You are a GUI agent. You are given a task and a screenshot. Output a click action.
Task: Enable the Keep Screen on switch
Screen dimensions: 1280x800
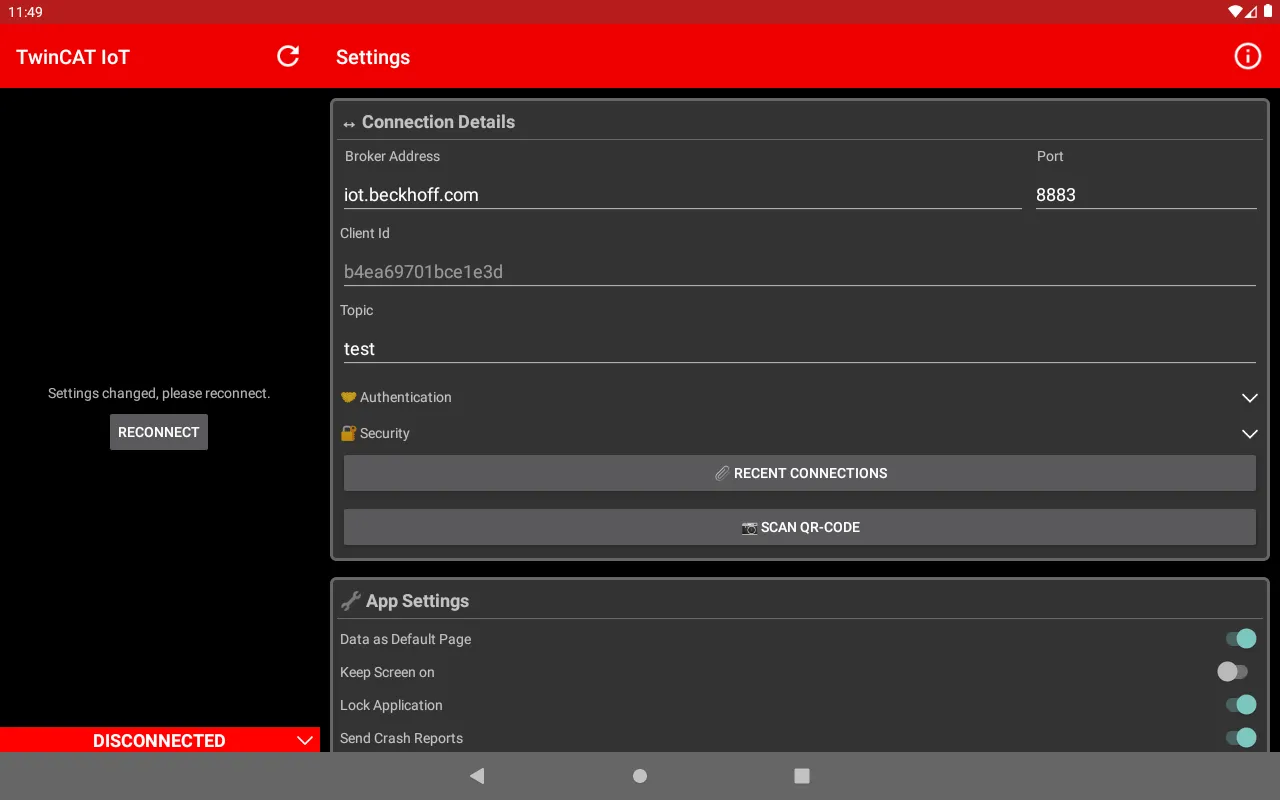coord(1233,672)
